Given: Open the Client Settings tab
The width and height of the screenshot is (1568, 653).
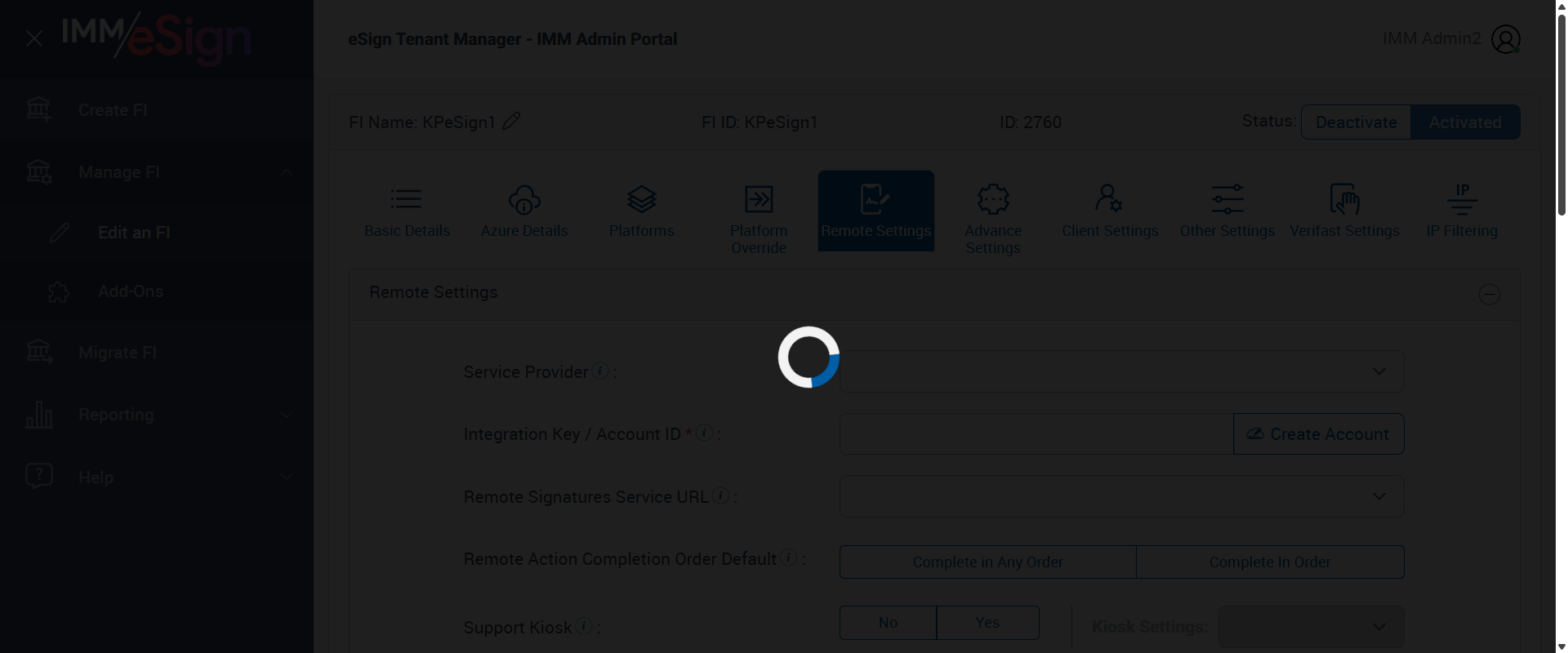Looking at the screenshot, I should click(1110, 211).
